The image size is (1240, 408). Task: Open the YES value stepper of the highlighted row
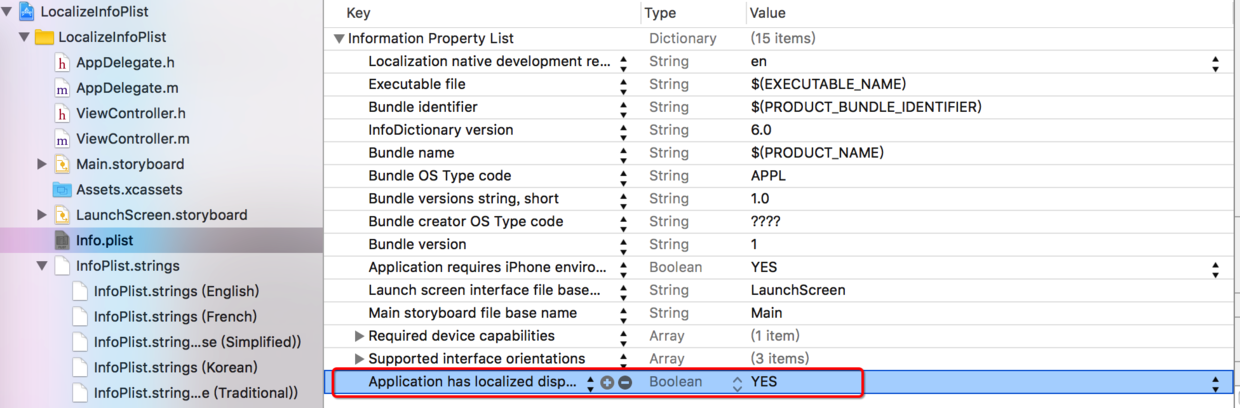pyautogui.click(x=1215, y=383)
